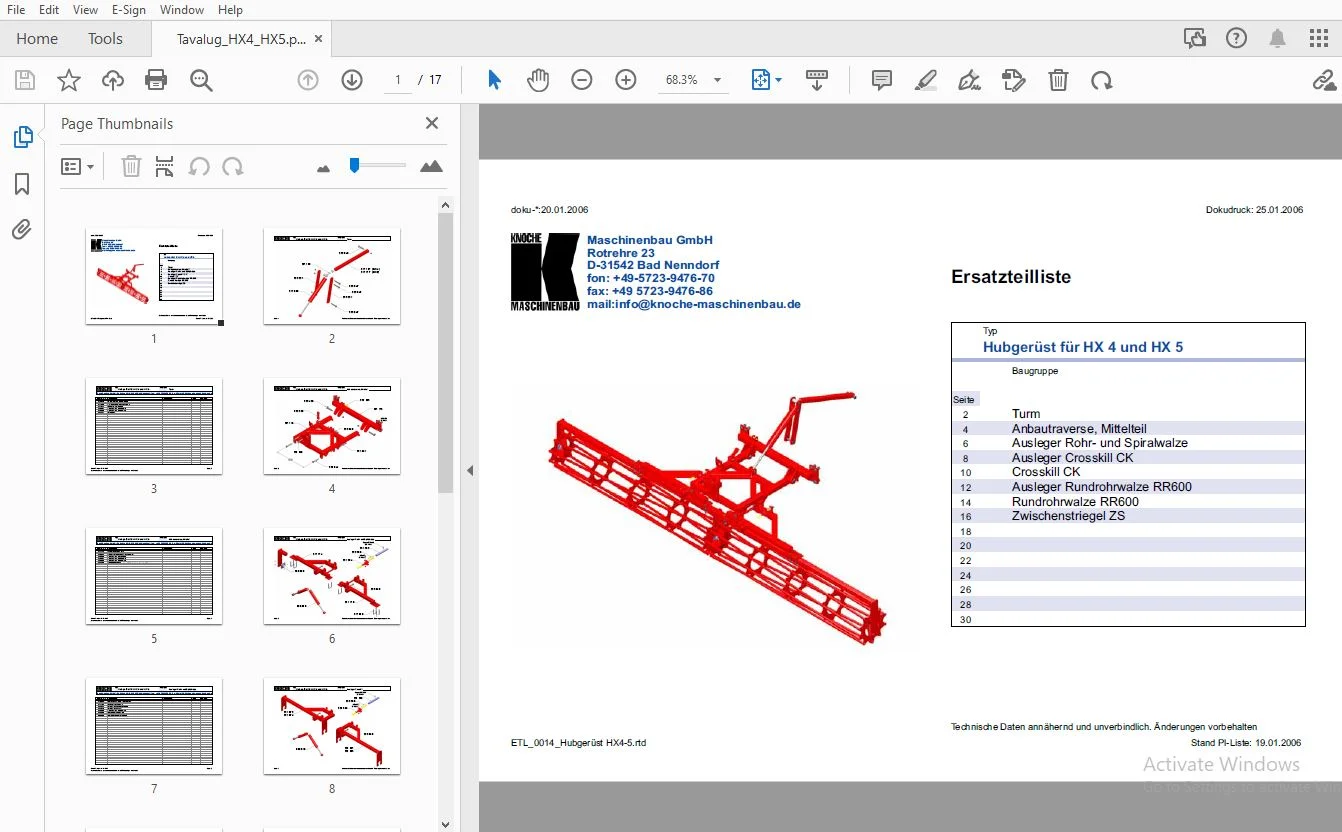Open the Help menu
The width and height of the screenshot is (1342, 832).
tap(230, 10)
